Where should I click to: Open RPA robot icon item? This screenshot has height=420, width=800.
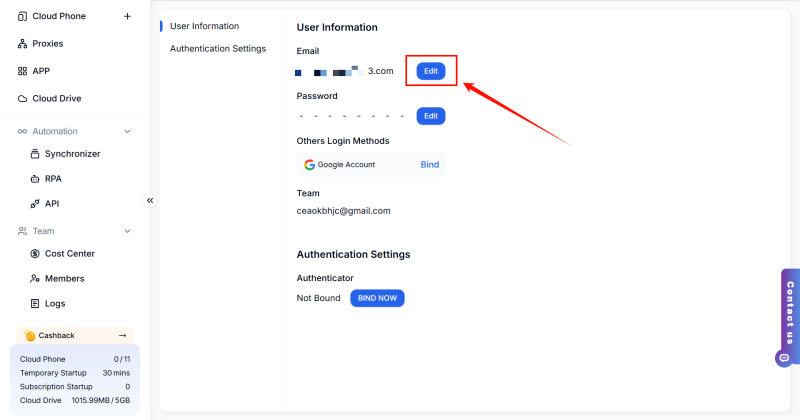click(x=36, y=179)
